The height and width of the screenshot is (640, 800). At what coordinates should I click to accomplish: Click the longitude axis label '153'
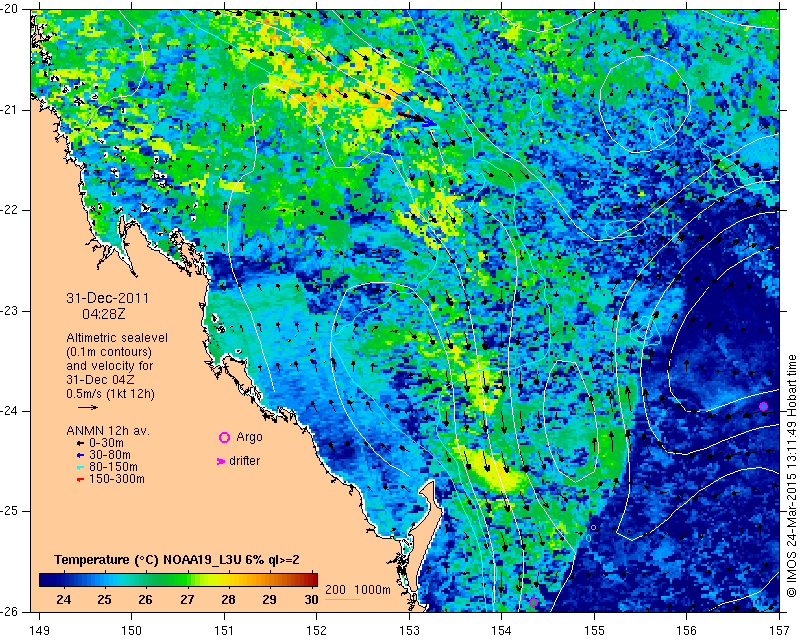[x=409, y=631]
